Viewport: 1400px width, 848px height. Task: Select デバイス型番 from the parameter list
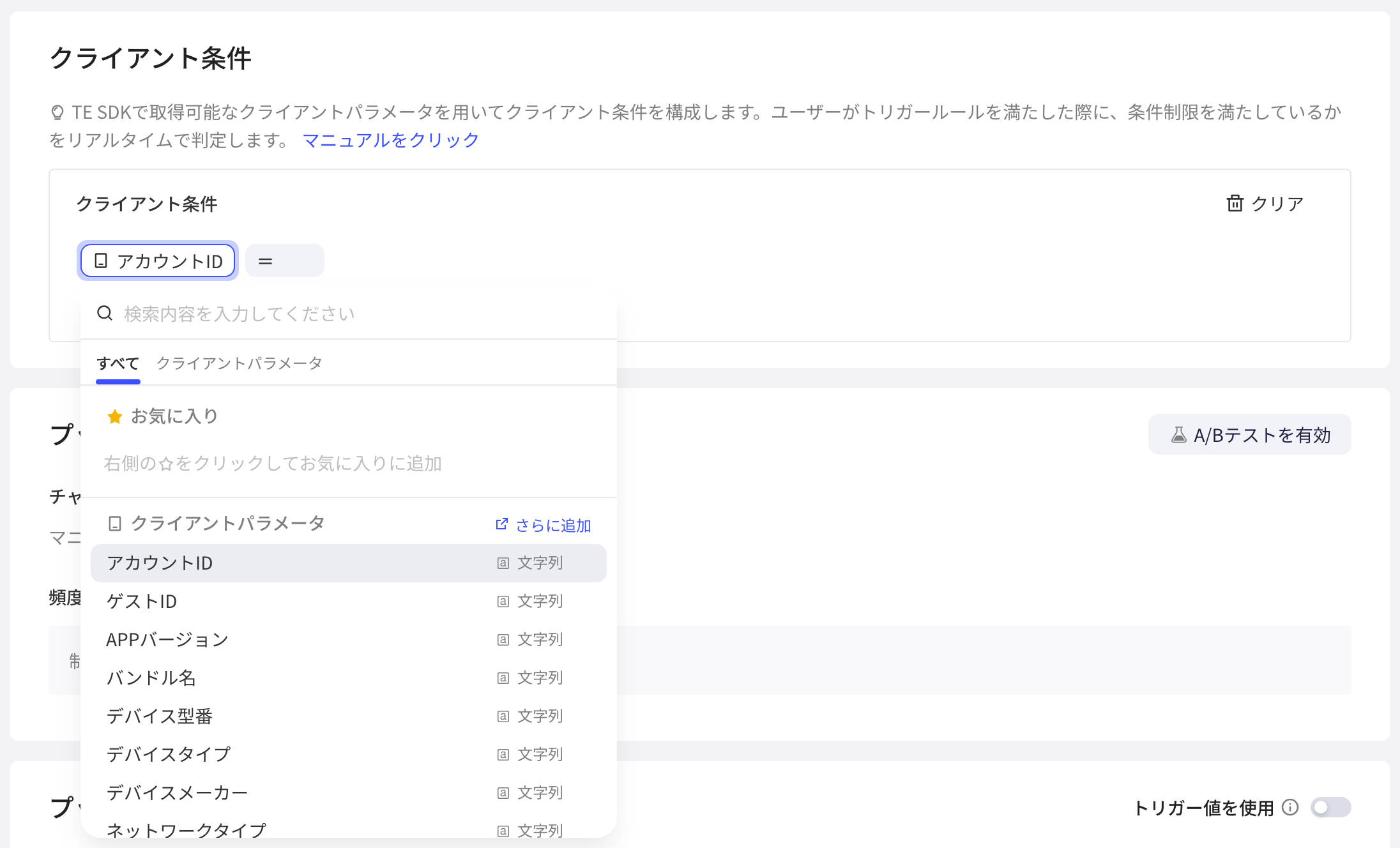tap(349, 716)
